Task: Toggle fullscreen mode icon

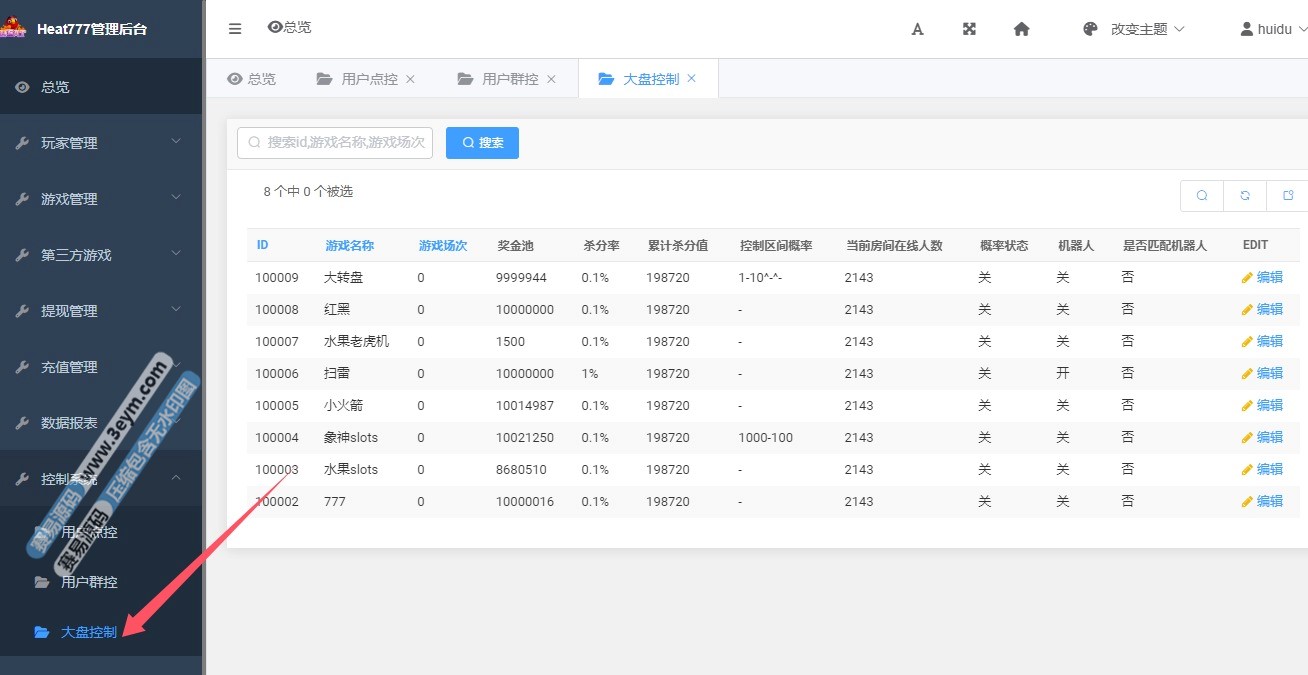Action: 969,29
